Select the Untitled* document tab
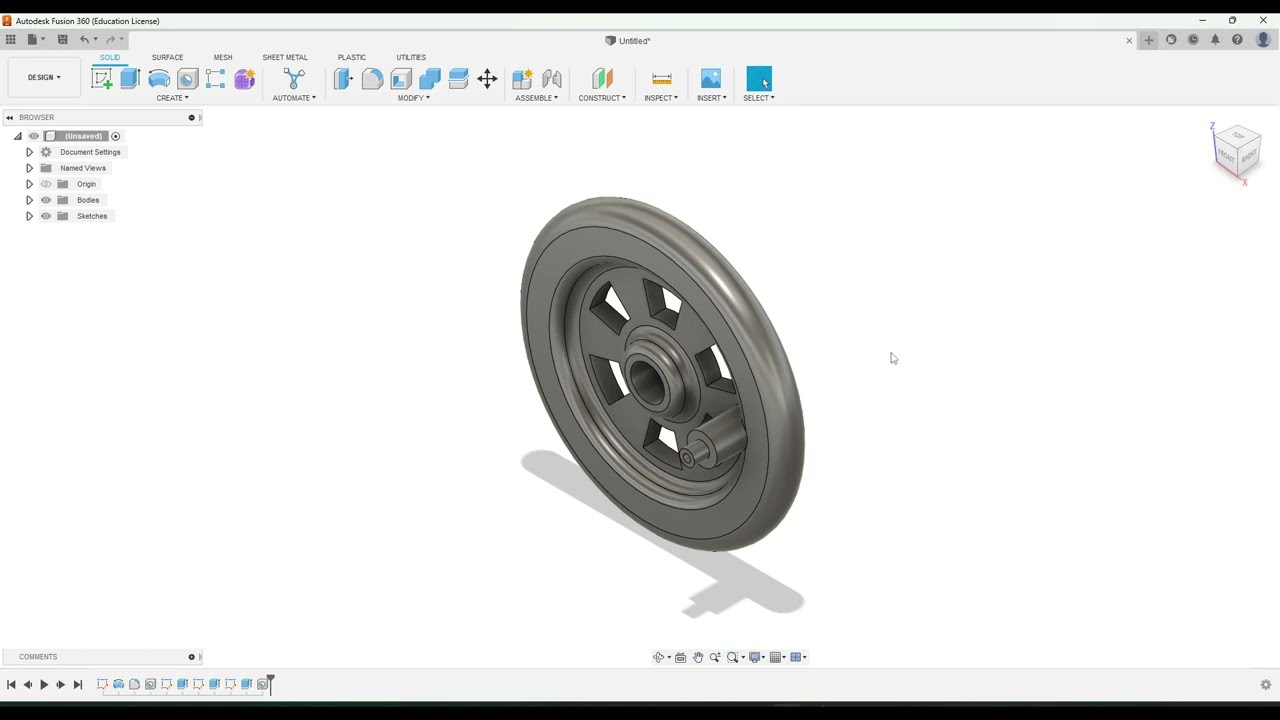Screen dimensions: 1280x720 pos(628,41)
